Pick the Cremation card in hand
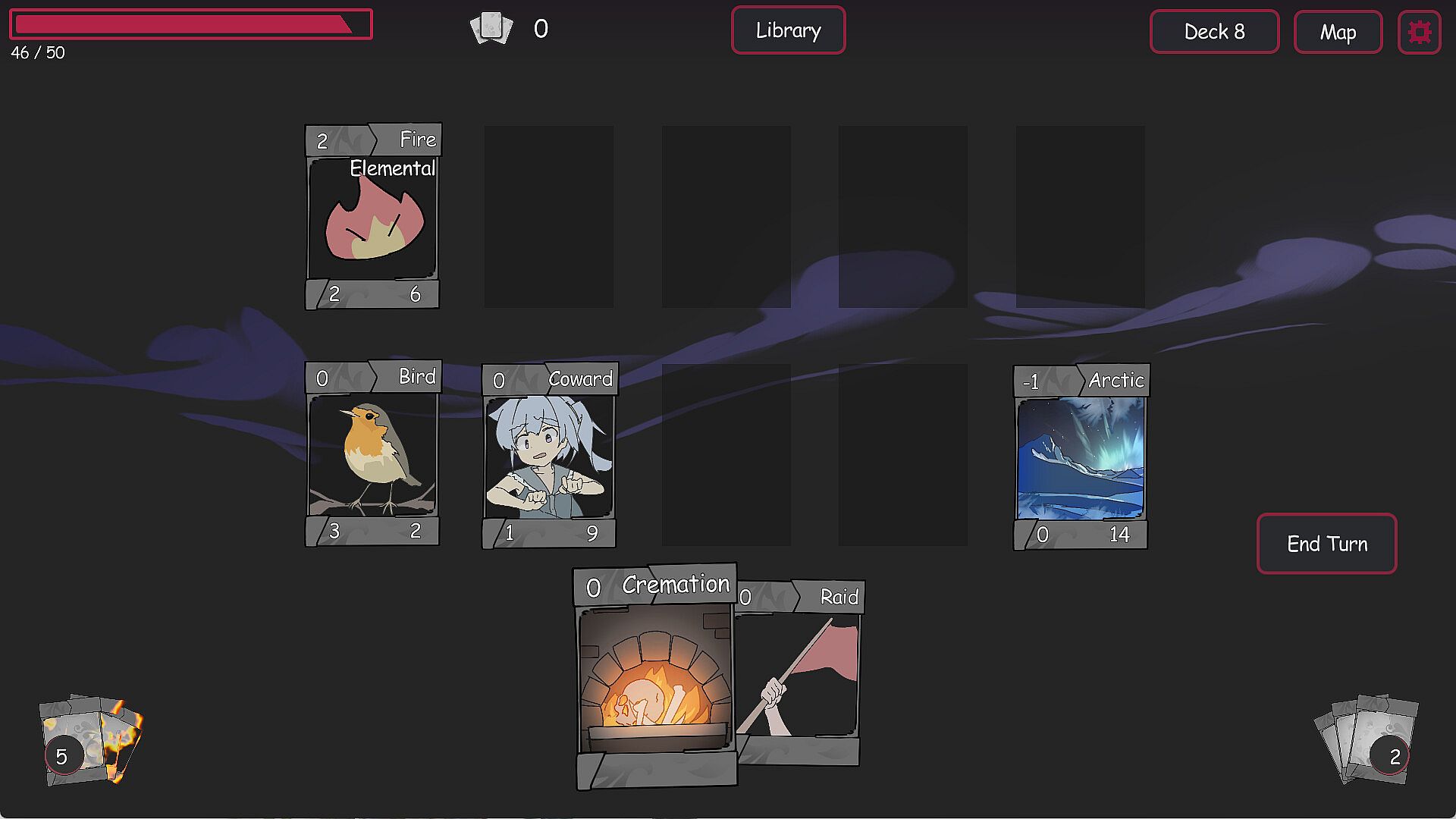1456x819 pixels. point(655,676)
